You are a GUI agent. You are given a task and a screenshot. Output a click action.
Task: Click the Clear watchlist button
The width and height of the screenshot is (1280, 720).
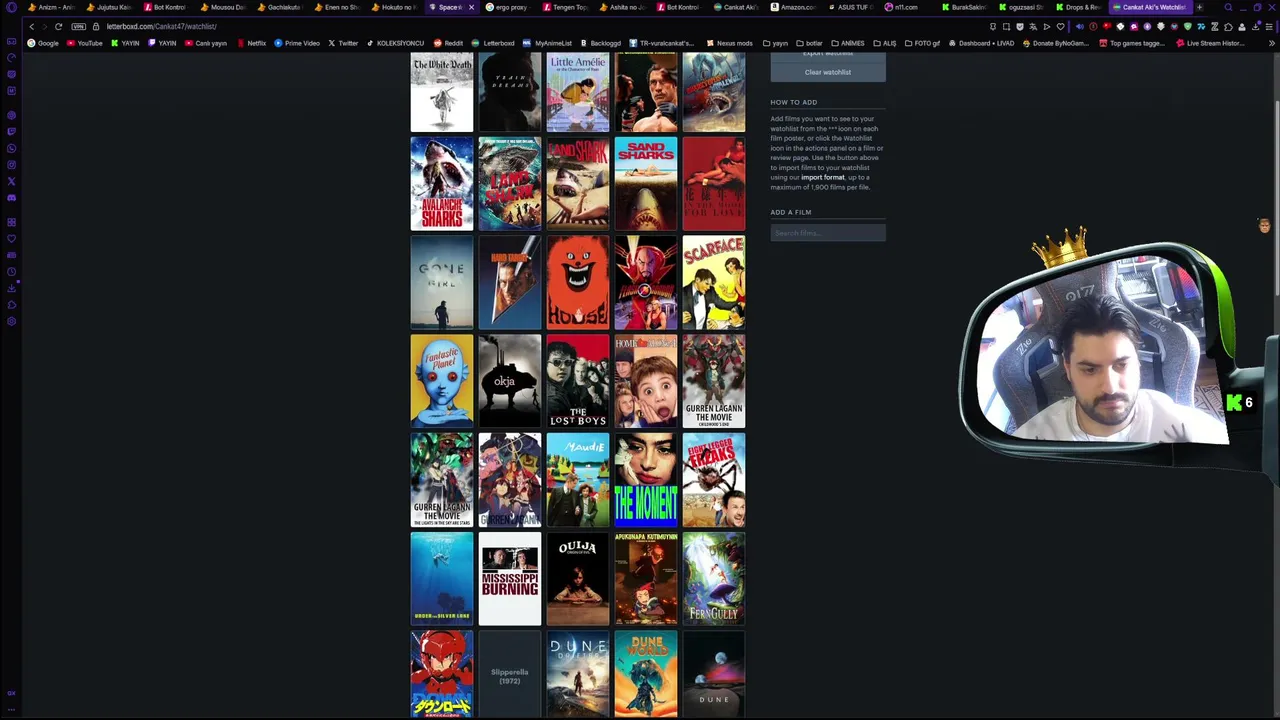(x=828, y=72)
